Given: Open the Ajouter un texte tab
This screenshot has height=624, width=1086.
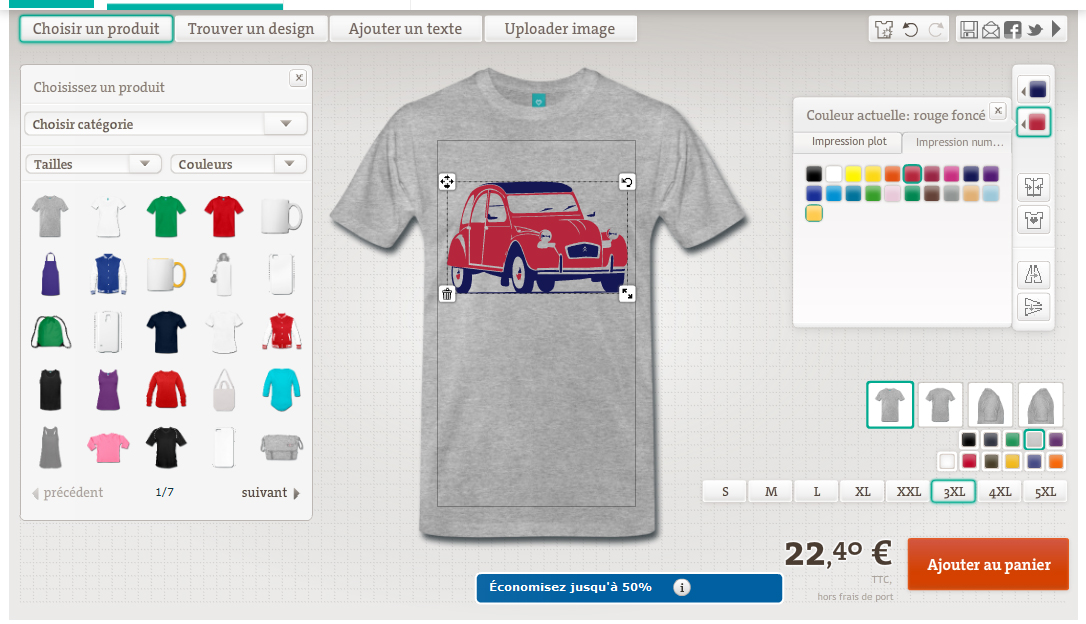Looking at the screenshot, I should point(405,29).
